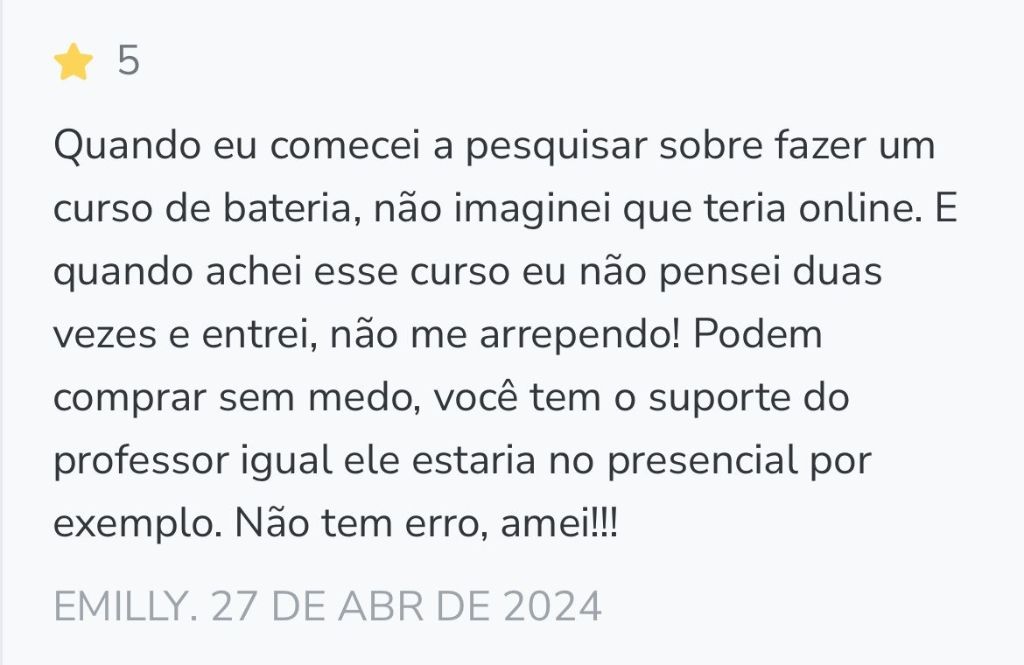Click the review date 27 DE ABR DE 2024
This screenshot has height=665, width=1024.
tap(406, 606)
